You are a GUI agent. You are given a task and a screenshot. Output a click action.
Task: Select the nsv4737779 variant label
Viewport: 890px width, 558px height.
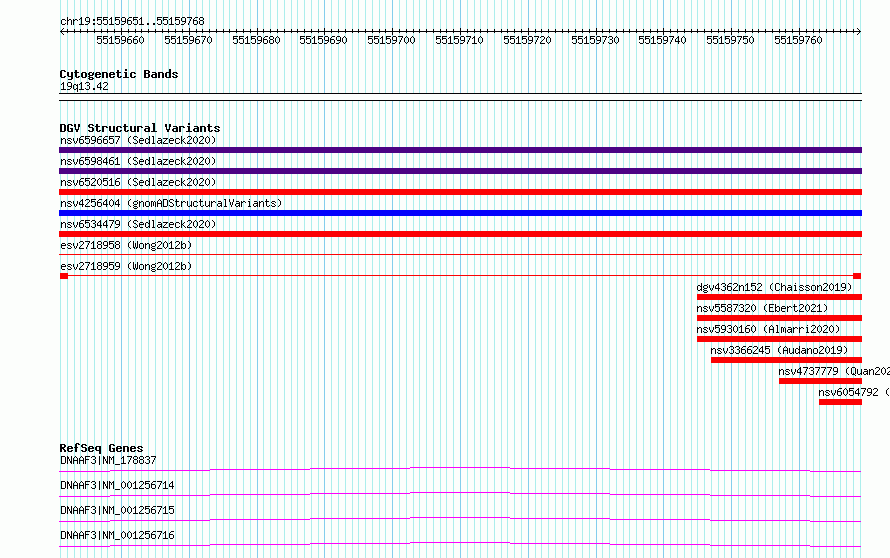[x=833, y=371]
